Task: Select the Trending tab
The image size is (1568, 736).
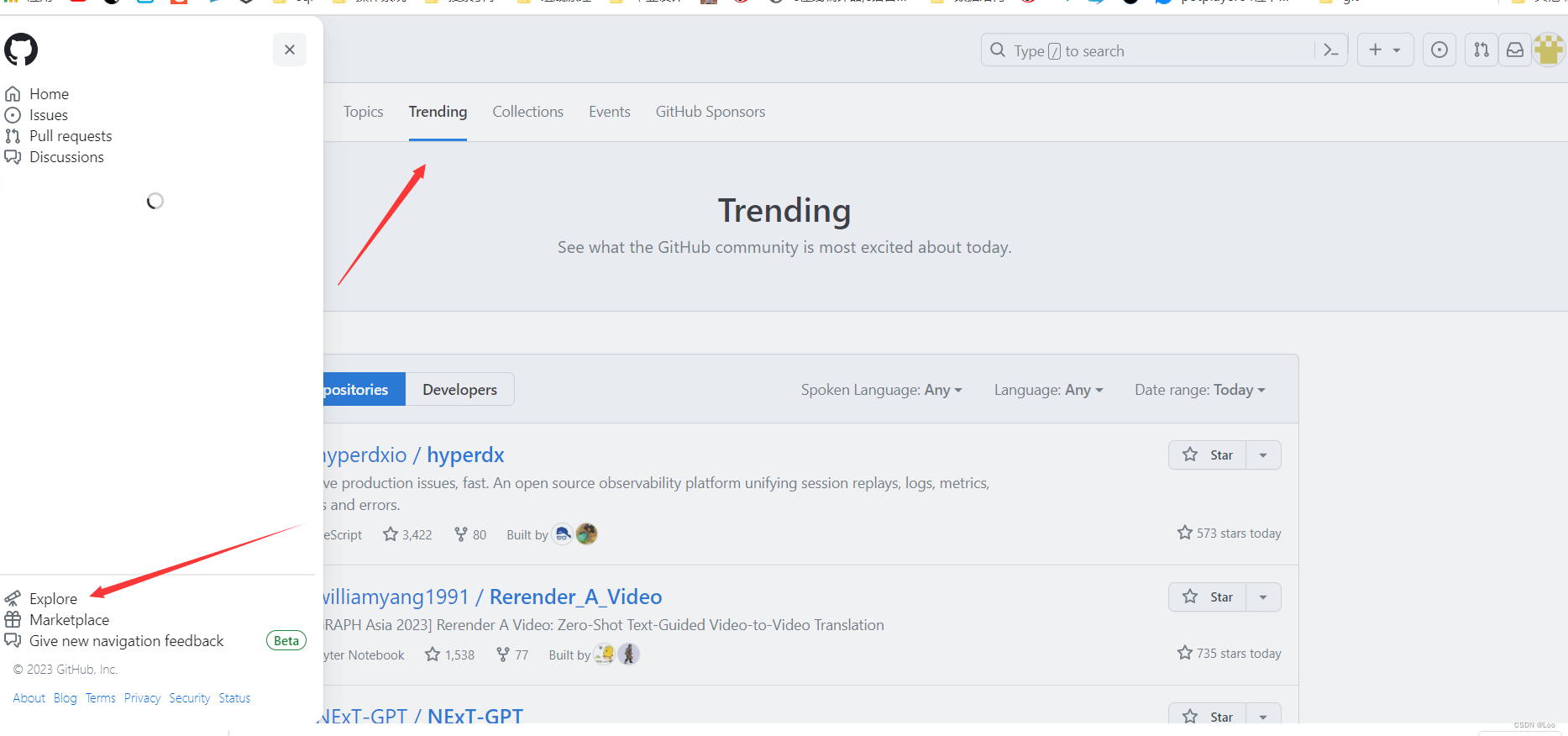Action: coord(438,112)
